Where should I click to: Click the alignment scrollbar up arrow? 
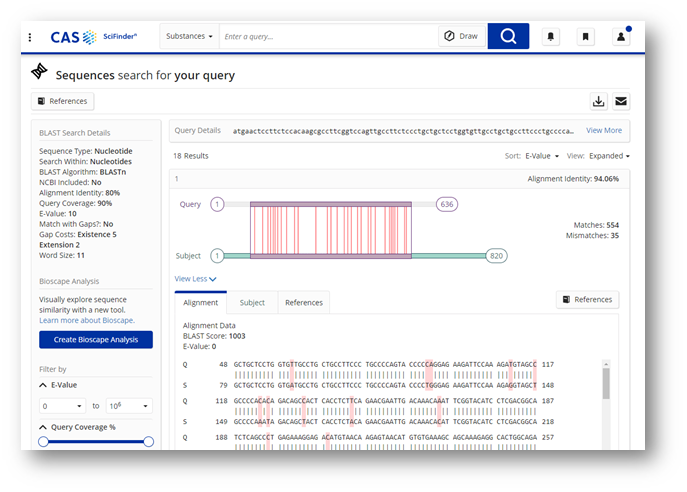[x=606, y=364]
